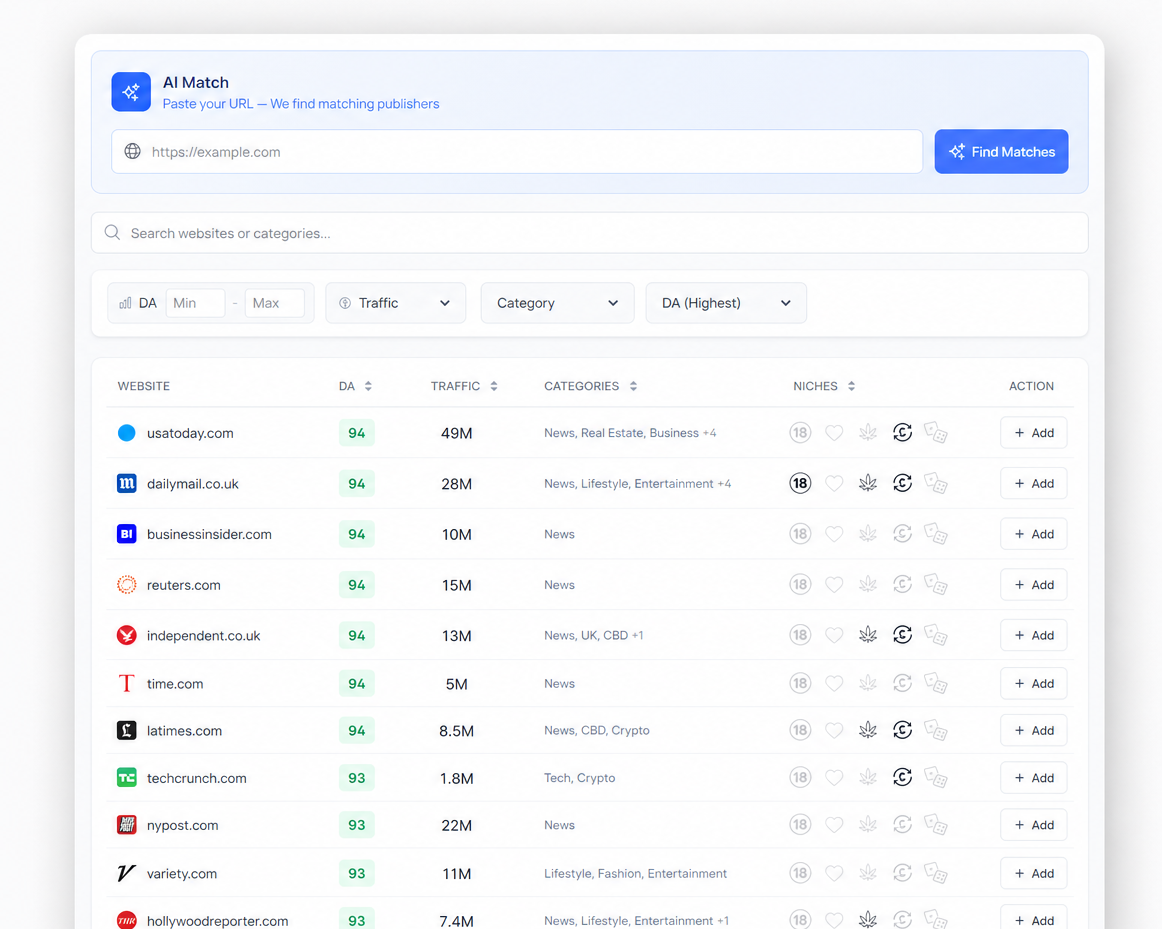The image size is (1162, 929).
Task: Click the ACTION column header
Action: tap(1031, 386)
